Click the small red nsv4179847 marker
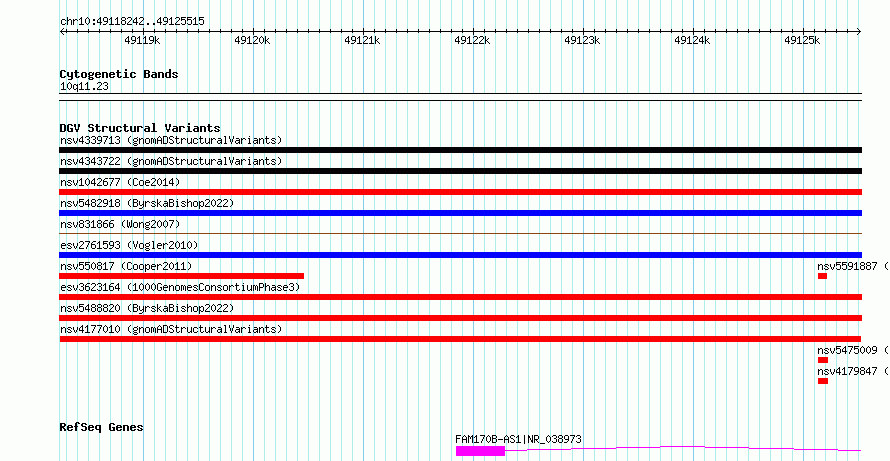Viewport: 890px width, 461px height. coord(823,381)
